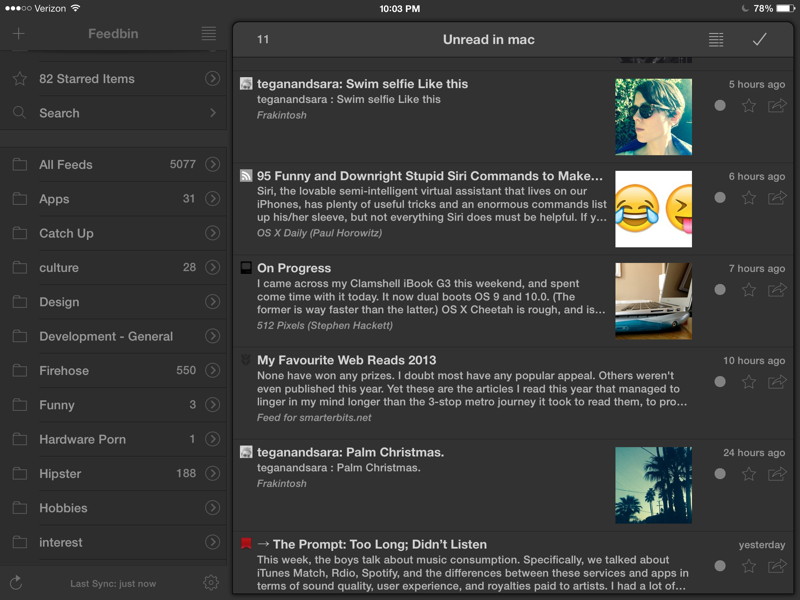The height and width of the screenshot is (600, 800).
Task: Expand the Firehose folder arrow
Action: pos(212,370)
